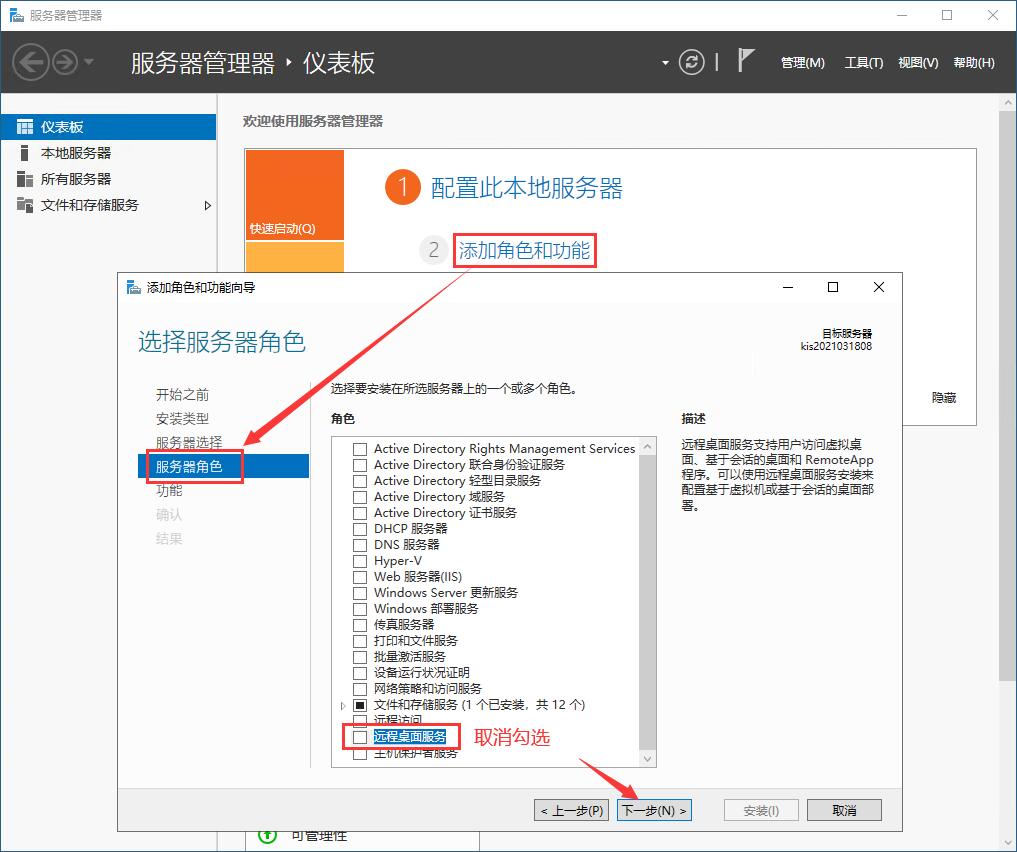This screenshot has width=1017, height=852.
Task: Click the roles list scrollbar thumb
Action: tap(647, 602)
